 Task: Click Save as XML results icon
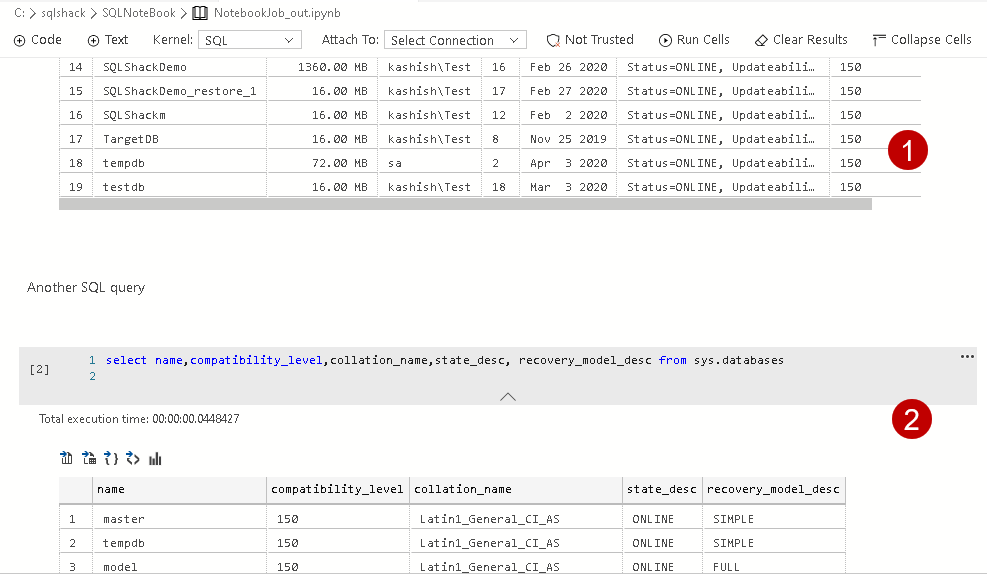coord(133,459)
